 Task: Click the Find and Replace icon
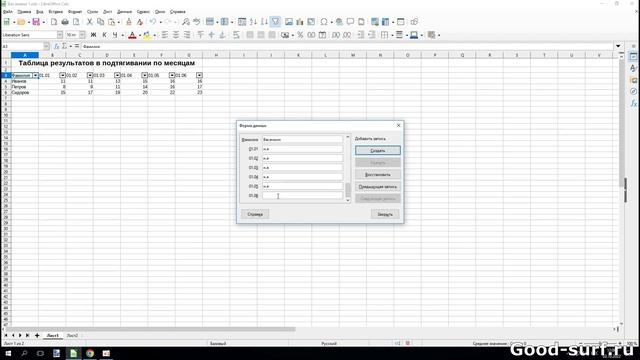click(x=186, y=22)
